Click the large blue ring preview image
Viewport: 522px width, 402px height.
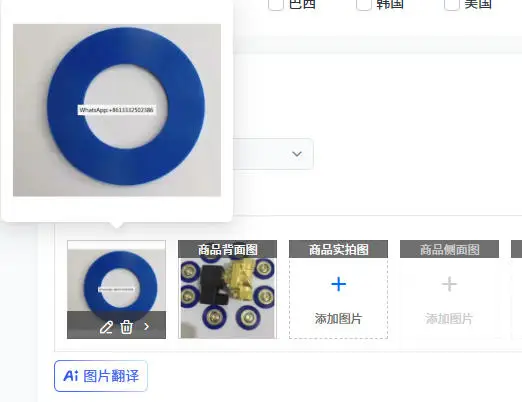click(x=117, y=110)
